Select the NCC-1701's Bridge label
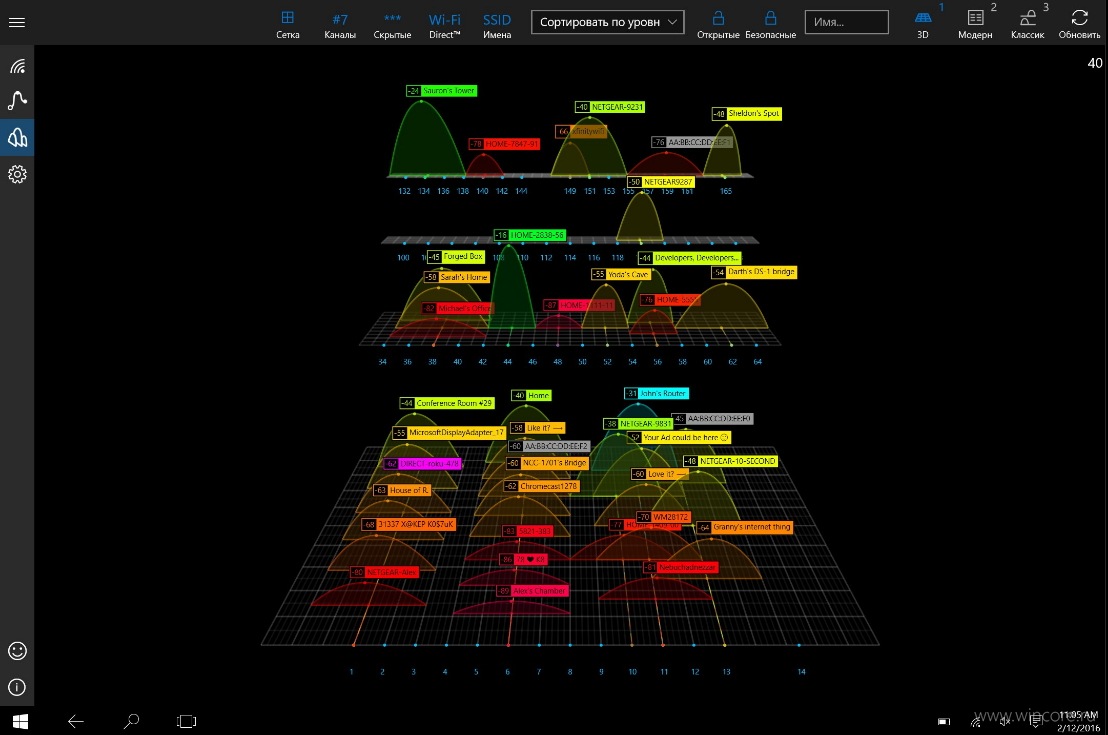 tap(548, 463)
